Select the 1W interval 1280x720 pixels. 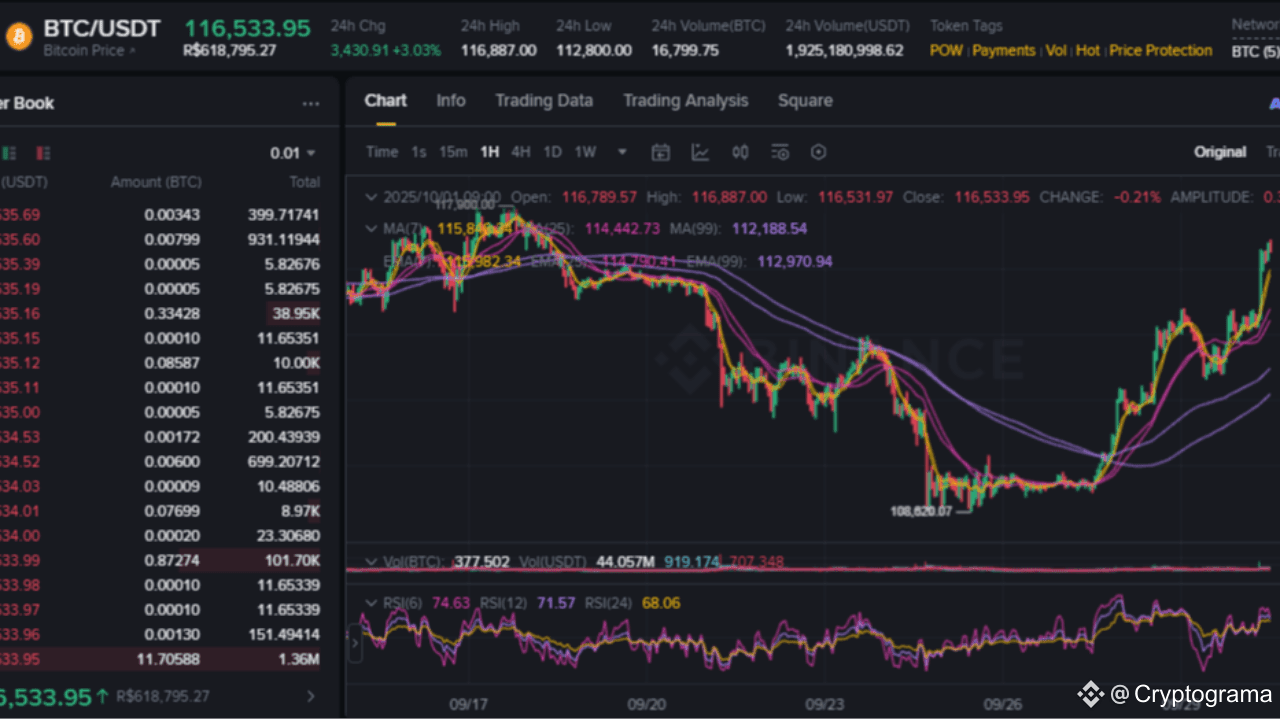585,152
